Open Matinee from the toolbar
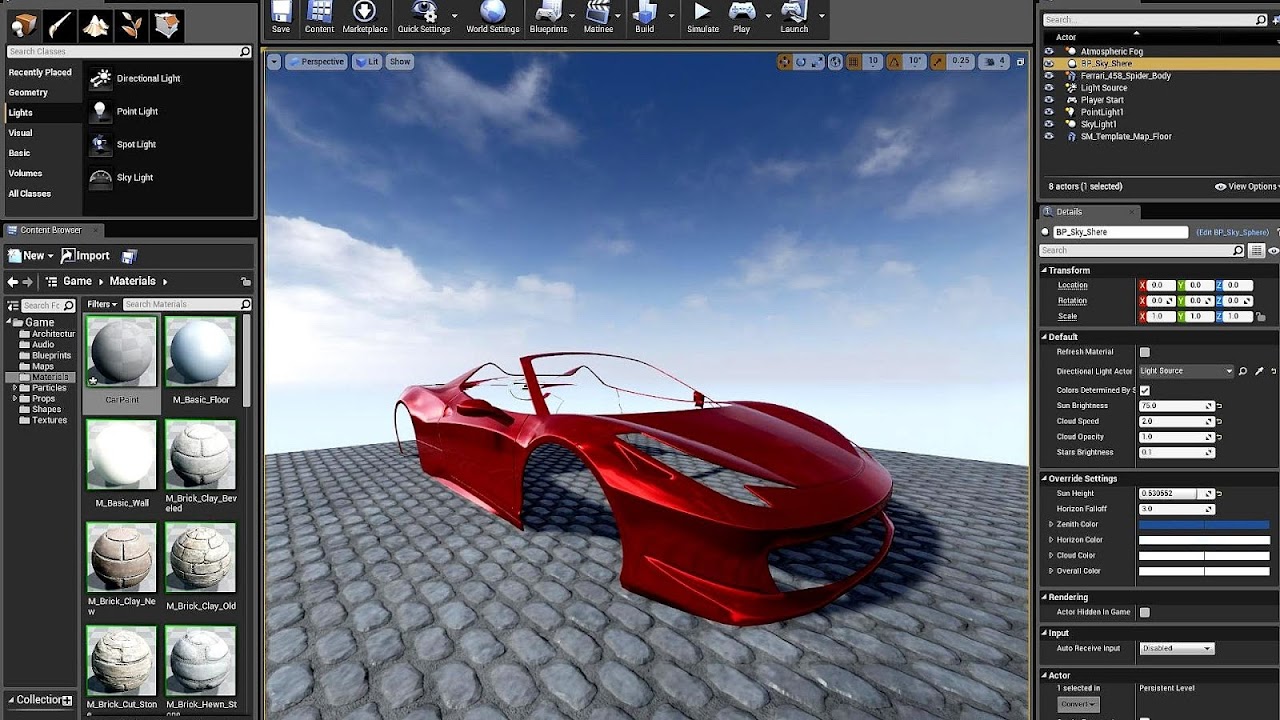This screenshot has width=1280, height=720. coord(598,14)
